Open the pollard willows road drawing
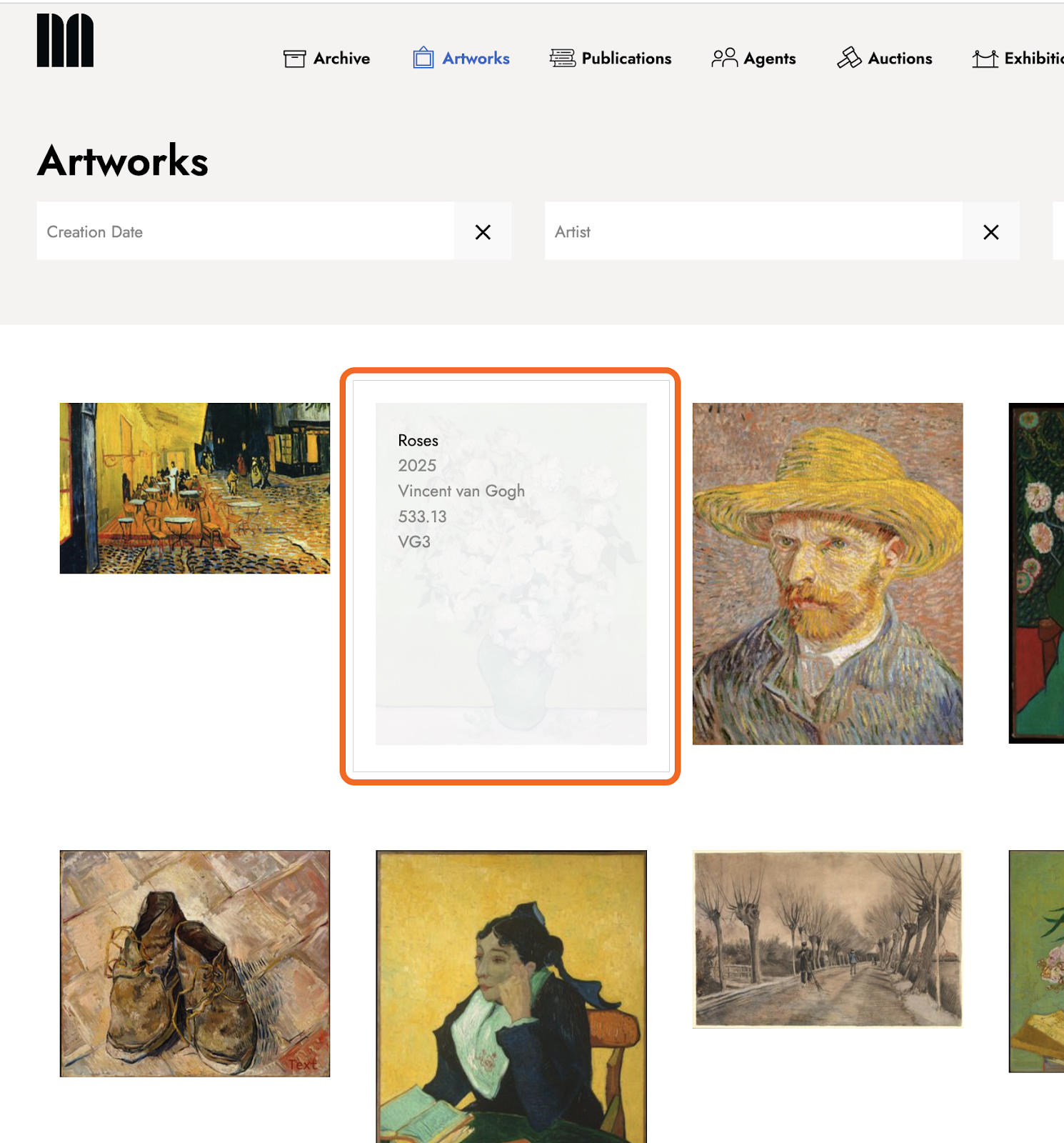Image resolution: width=1064 pixels, height=1143 pixels. click(828, 939)
